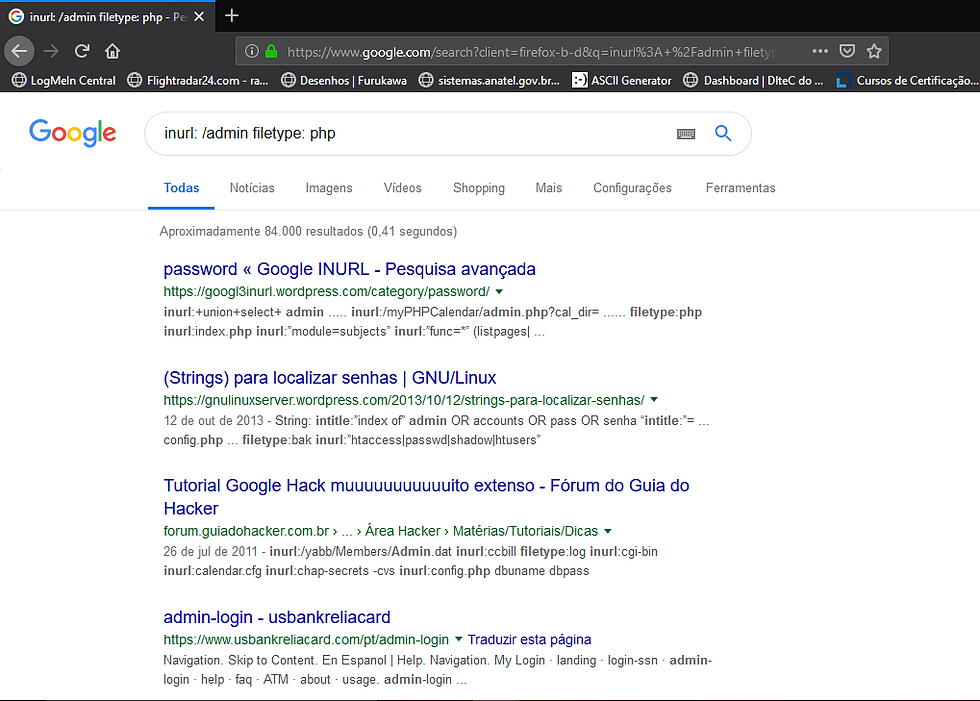Click the googl3inurl.wordpress.com green URL

tap(326, 292)
